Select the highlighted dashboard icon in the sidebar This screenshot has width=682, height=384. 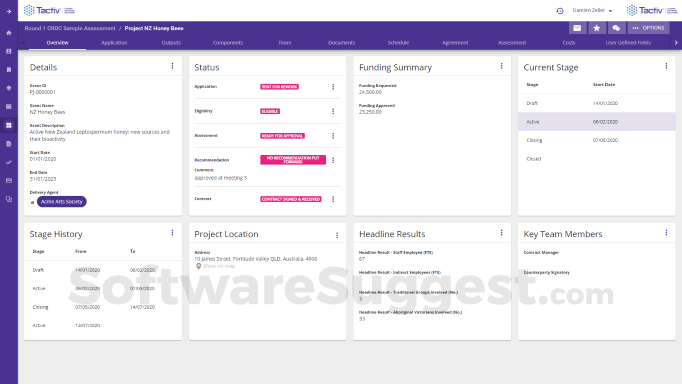(9, 125)
